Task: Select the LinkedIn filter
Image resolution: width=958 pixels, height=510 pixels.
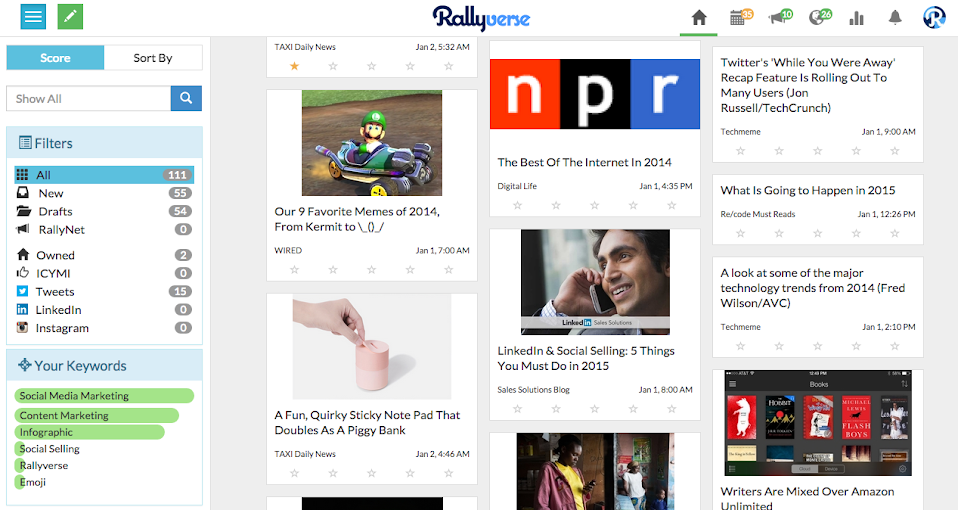Action: (x=104, y=310)
